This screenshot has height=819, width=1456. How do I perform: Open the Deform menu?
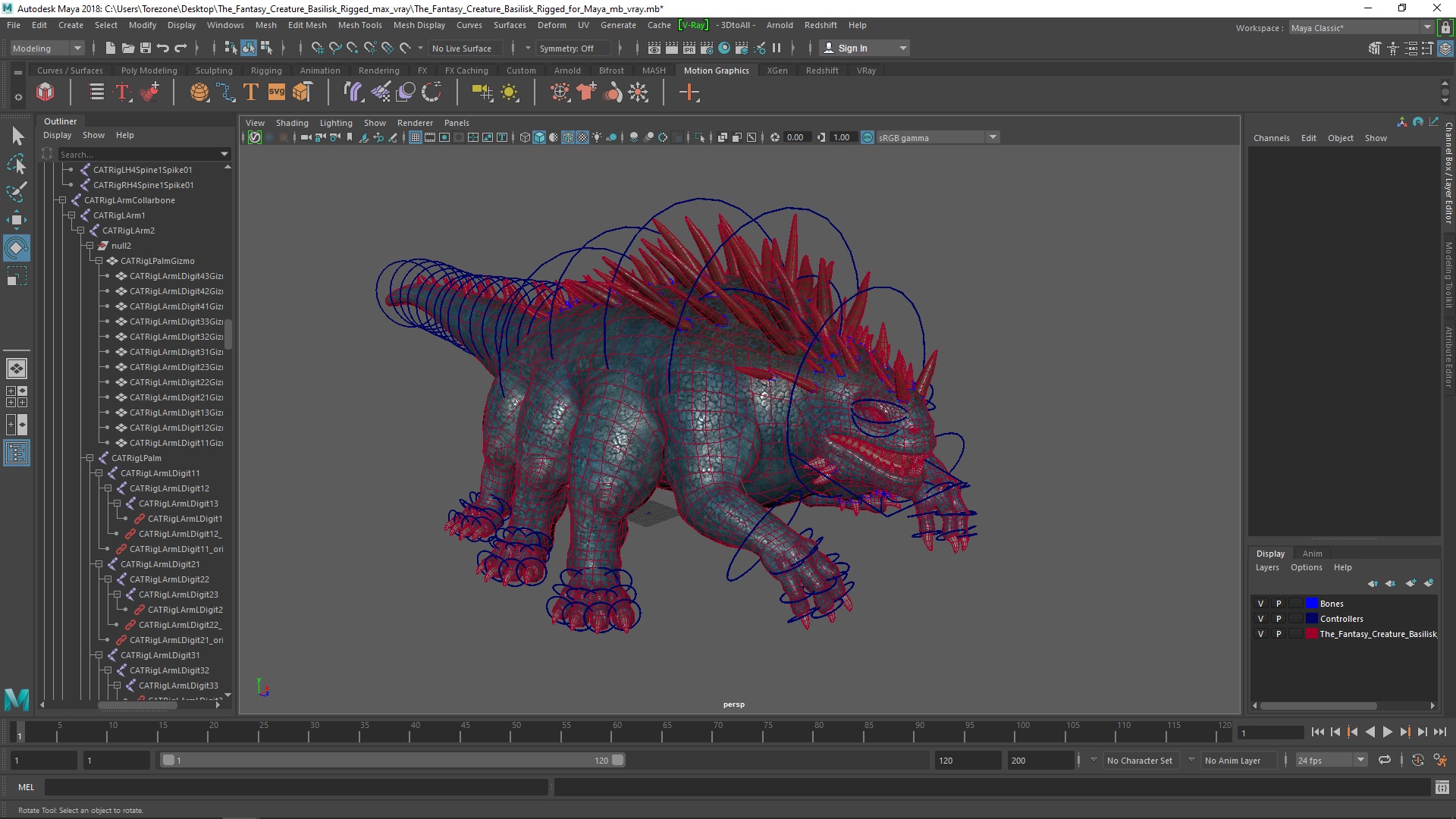click(551, 25)
